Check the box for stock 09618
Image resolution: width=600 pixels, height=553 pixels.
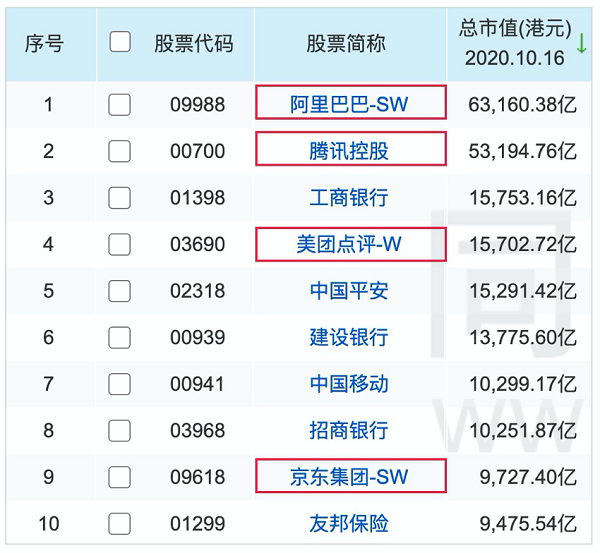[120, 477]
